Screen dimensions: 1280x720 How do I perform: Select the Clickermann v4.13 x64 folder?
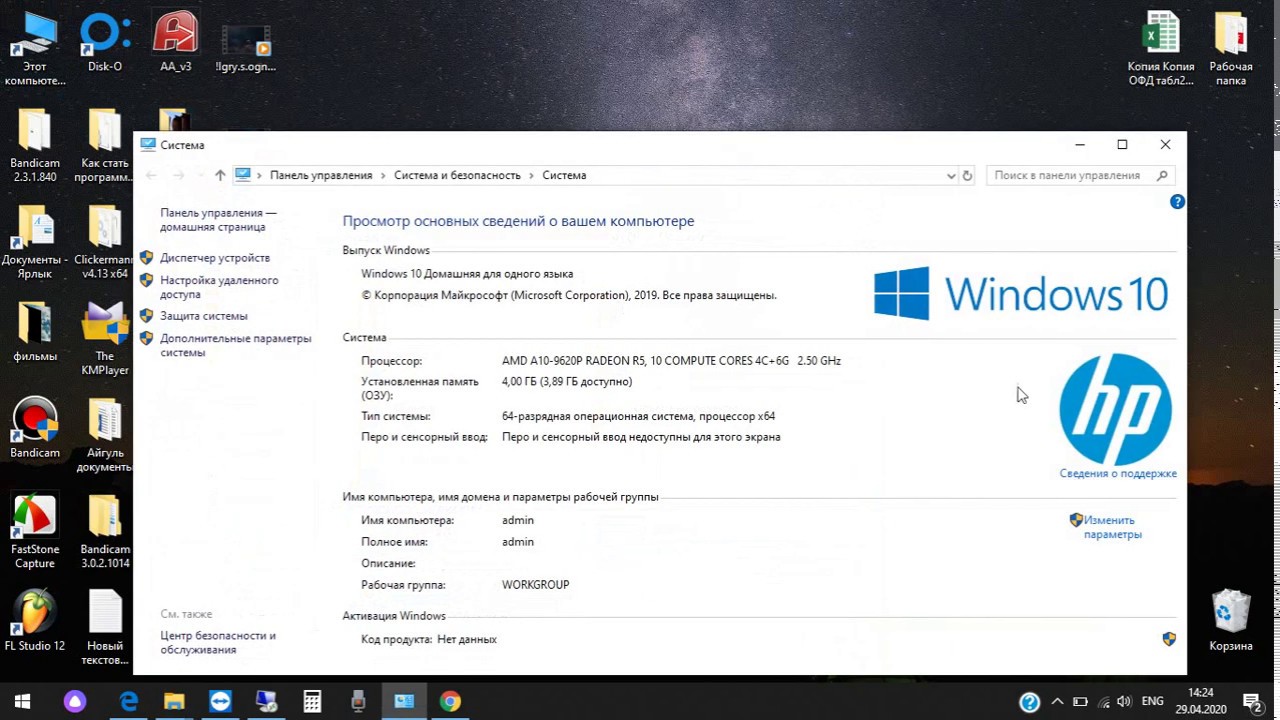pos(105,242)
